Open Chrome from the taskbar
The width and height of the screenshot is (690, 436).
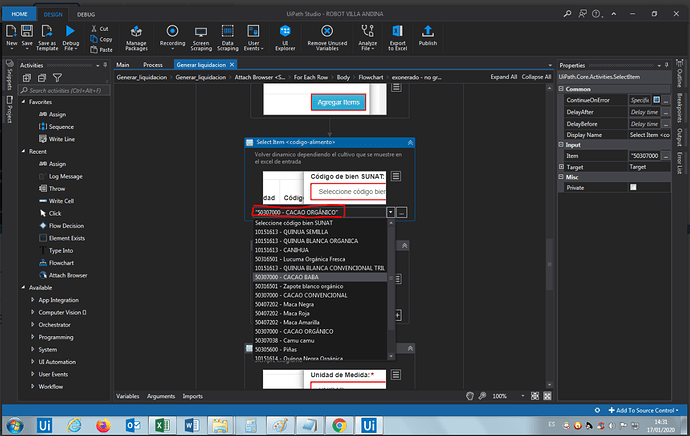339,425
